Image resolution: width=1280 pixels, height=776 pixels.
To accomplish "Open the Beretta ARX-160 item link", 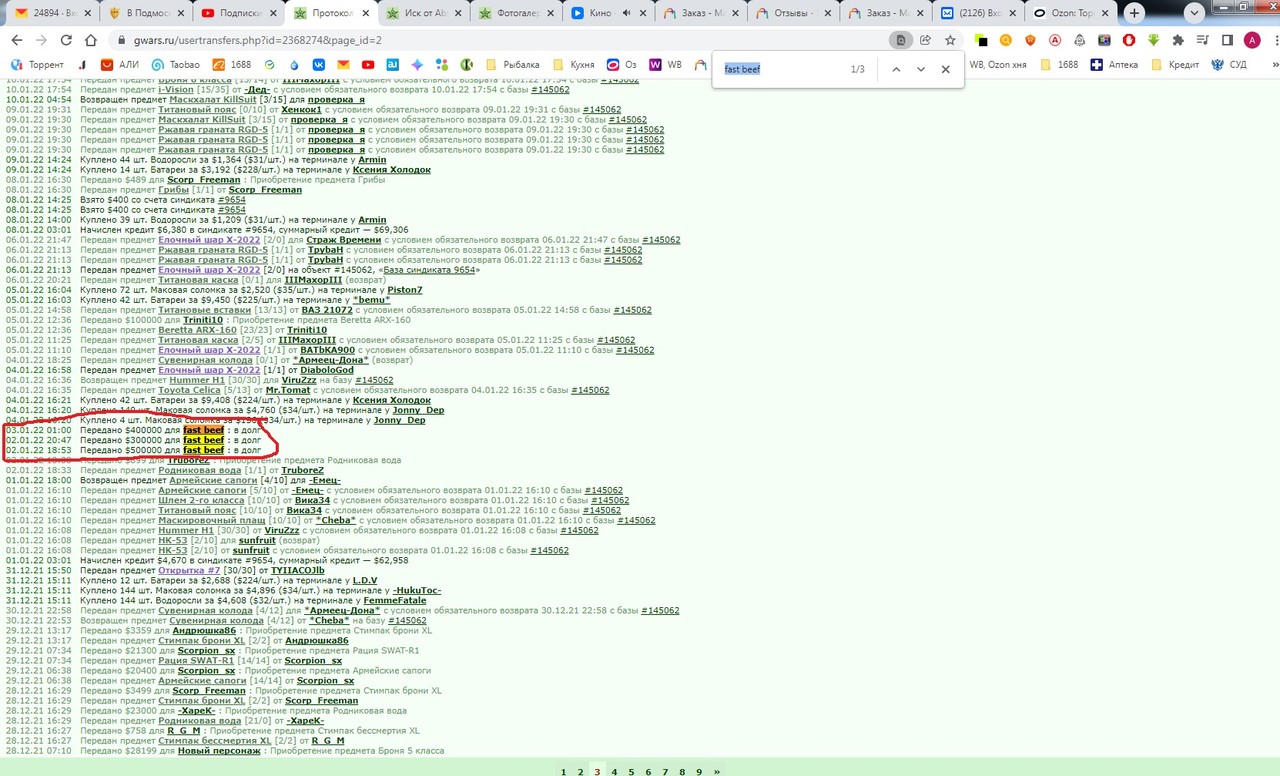I will 197,330.
